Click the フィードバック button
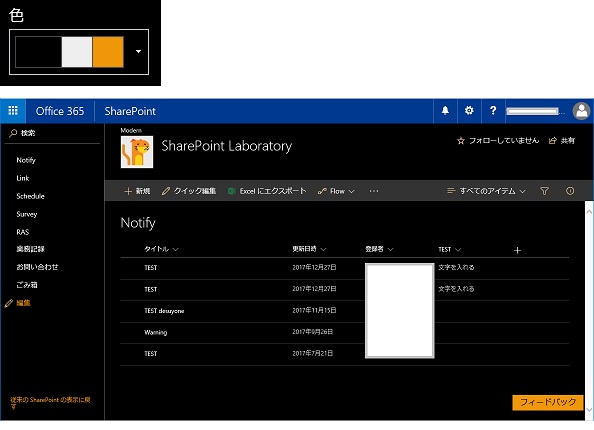 (547, 402)
